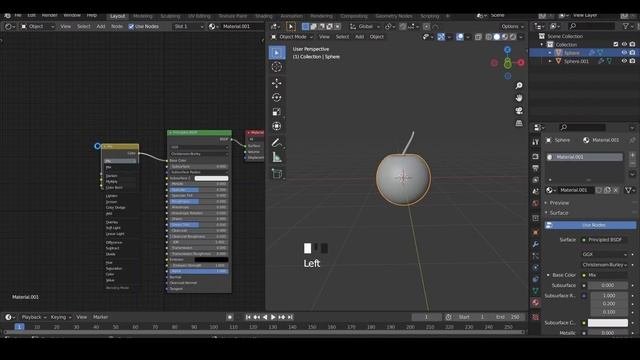Open the Material properties tab icon

536,302
